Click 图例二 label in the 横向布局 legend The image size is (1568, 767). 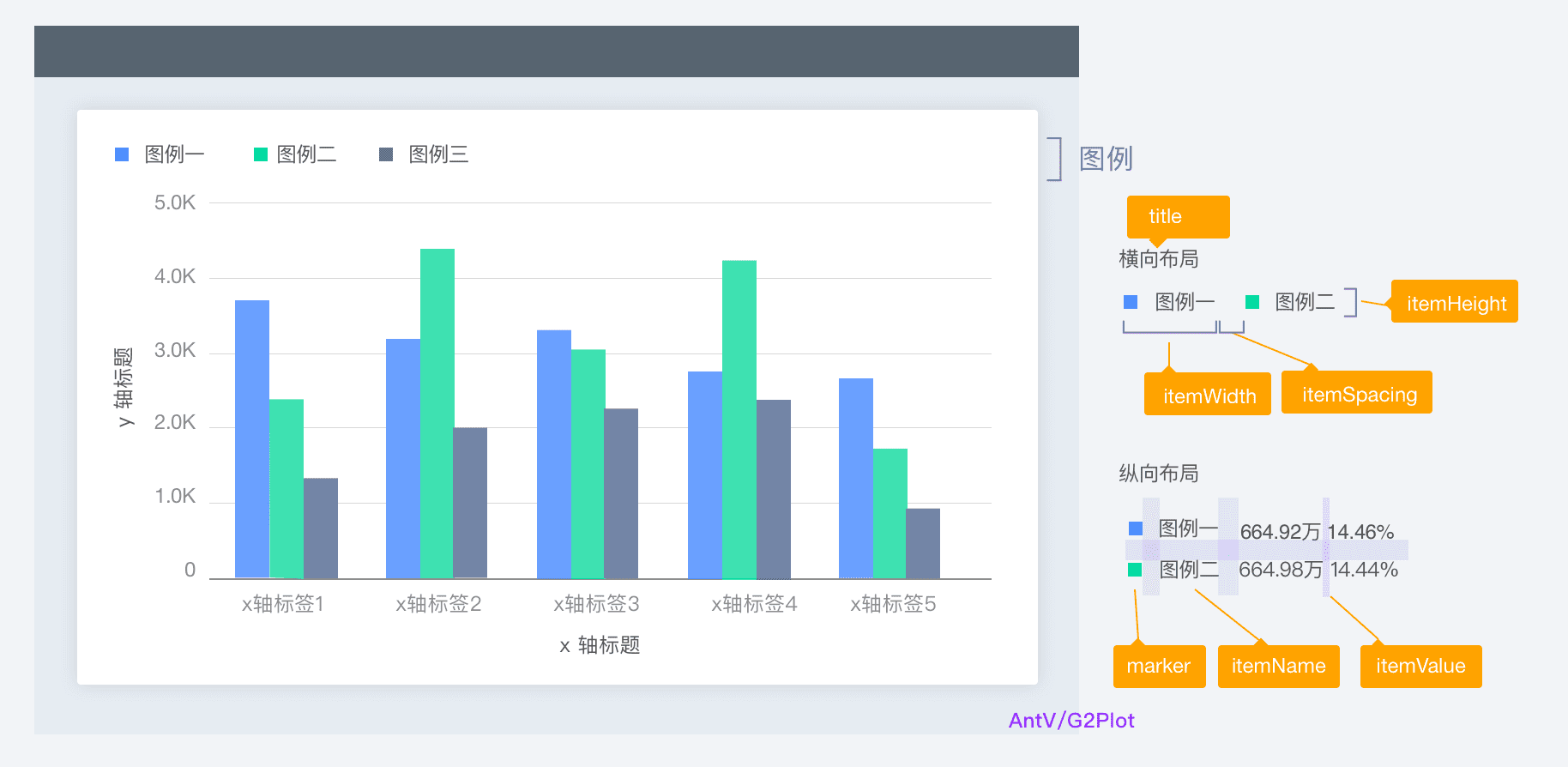(x=1306, y=302)
